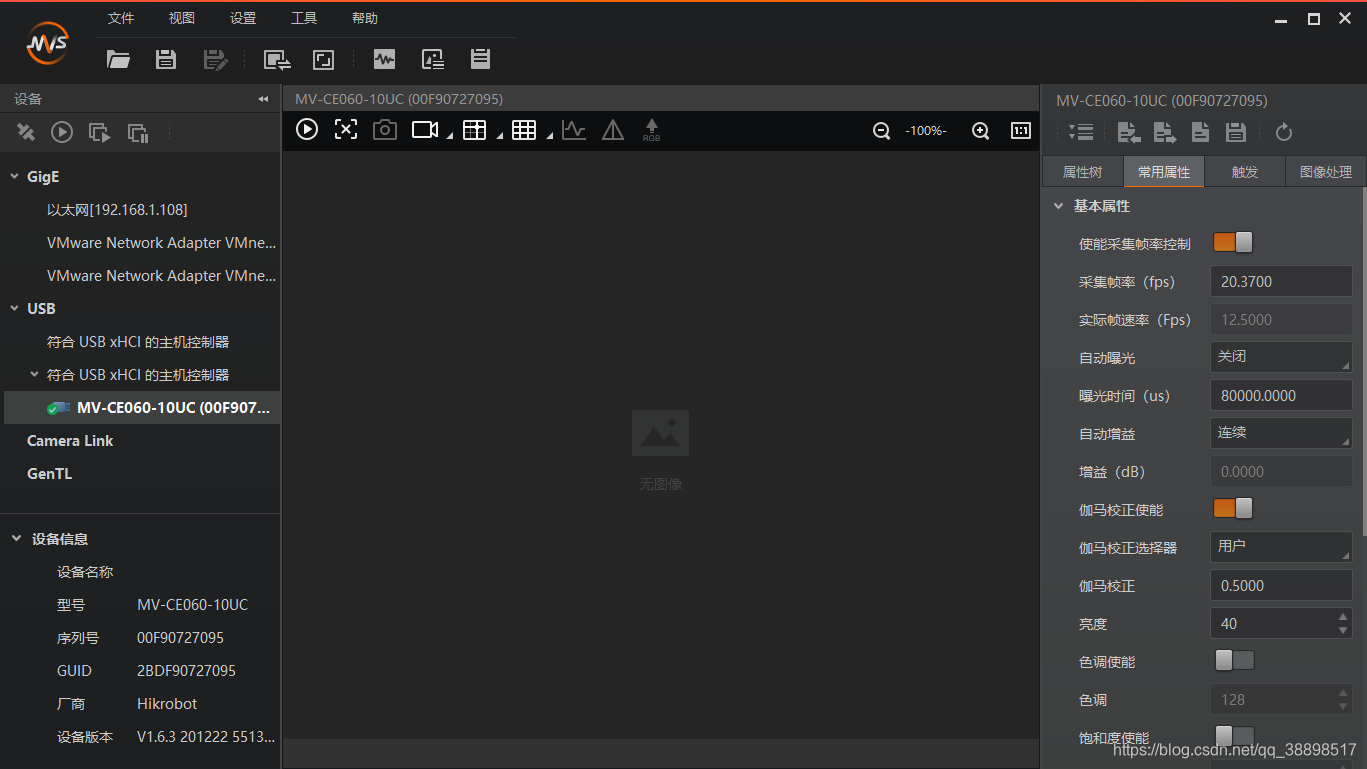Image resolution: width=1367 pixels, height=769 pixels.
Task: Switch to the 图像处理 tab
Action: click(1326, 172)
